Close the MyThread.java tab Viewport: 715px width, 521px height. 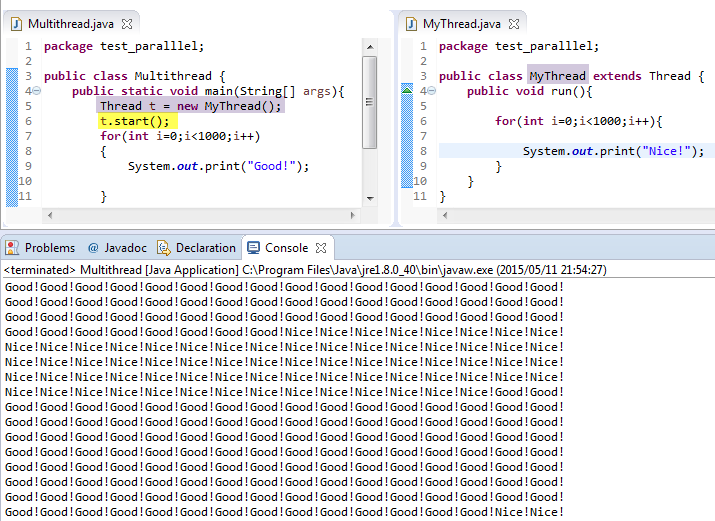[x=514, y=24]
